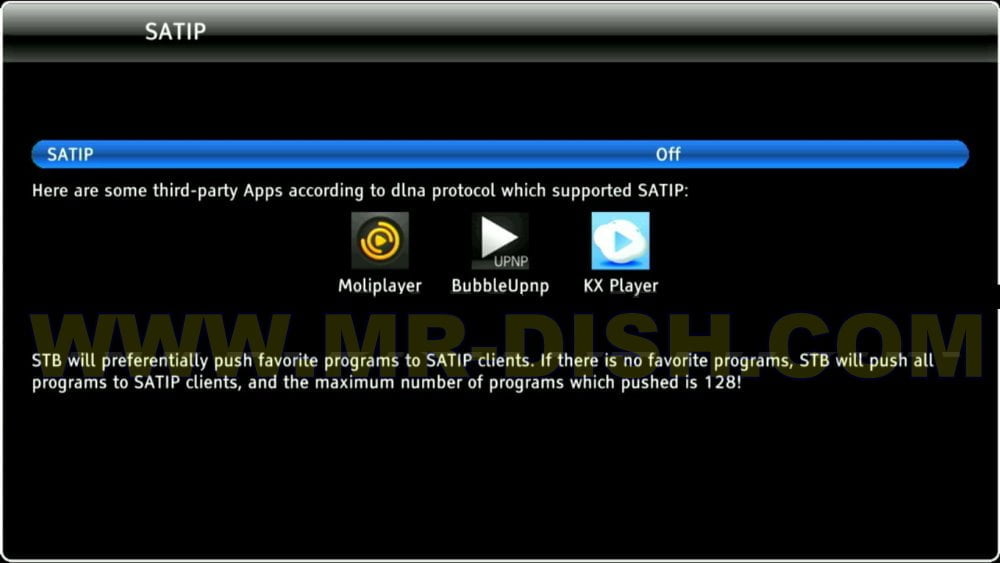Click the KX Player text label
This screenshot has width=1000, height=563.
tap(621, 286)
